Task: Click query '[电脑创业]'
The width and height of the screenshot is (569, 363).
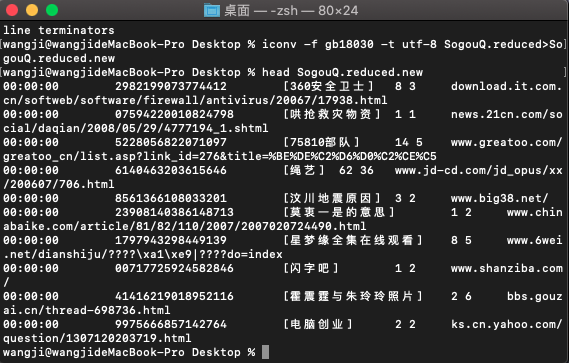Action: 318,324
